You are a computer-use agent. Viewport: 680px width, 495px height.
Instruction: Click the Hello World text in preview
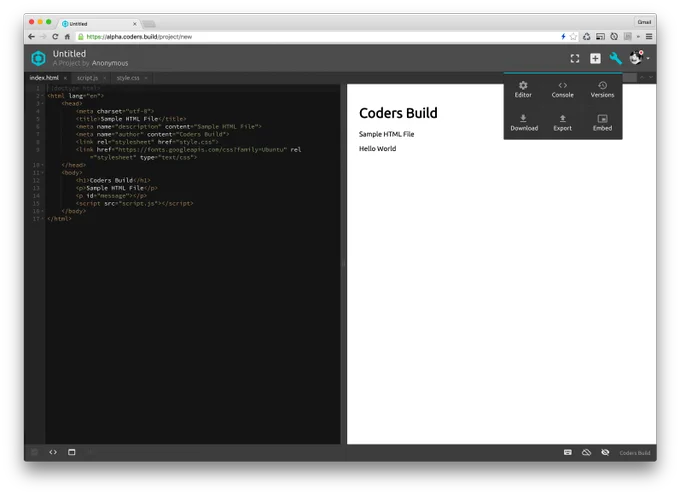(x=377, y=148)
